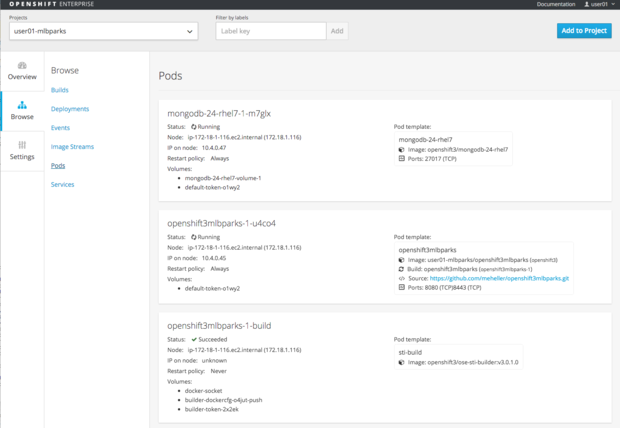The width and height of the screenshot is (620, 428).
Task: Open the user01-mlbparks project dropdown
Action: pos(103,31)
